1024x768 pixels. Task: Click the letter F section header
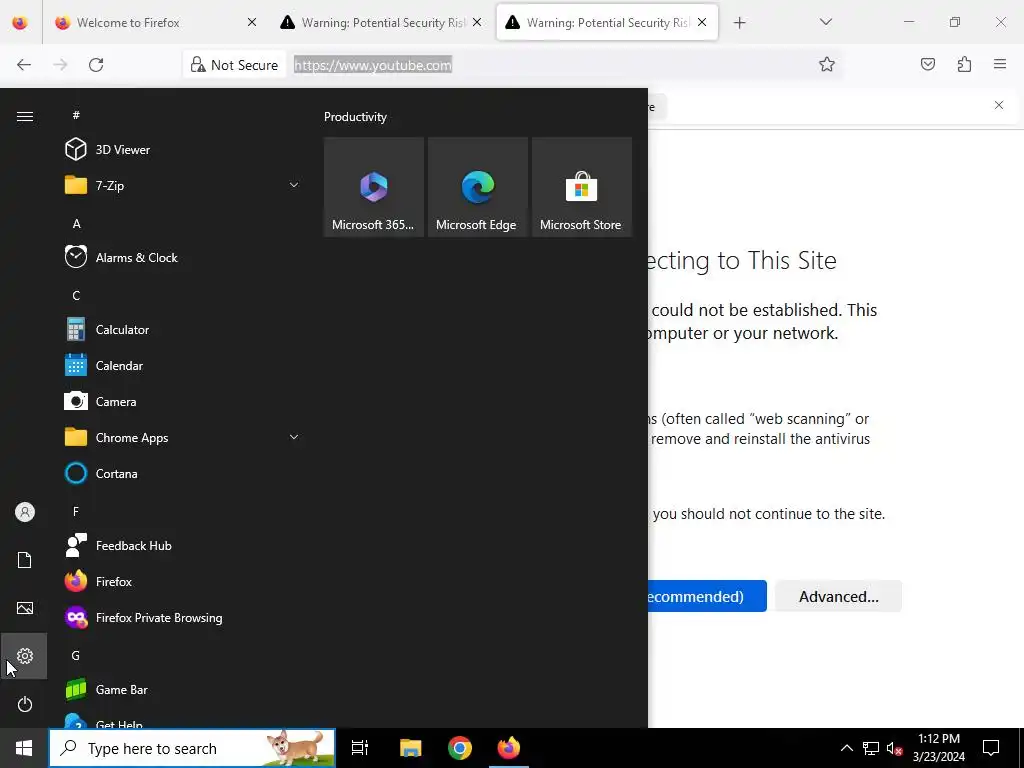click(76, 511)
